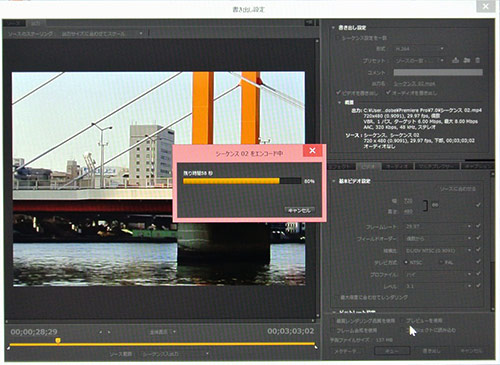Open the Profile dropdown
500x365 pixels.
tap(438, 274)
